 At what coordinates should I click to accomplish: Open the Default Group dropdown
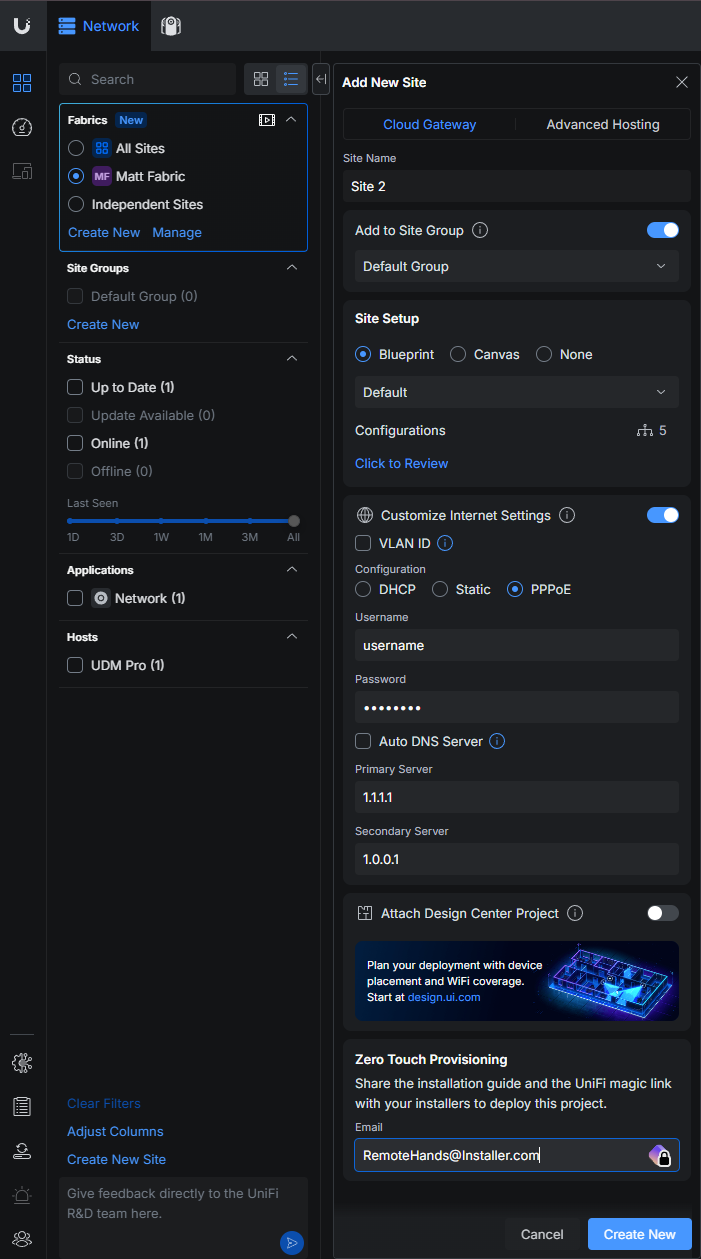click(516, 266)
